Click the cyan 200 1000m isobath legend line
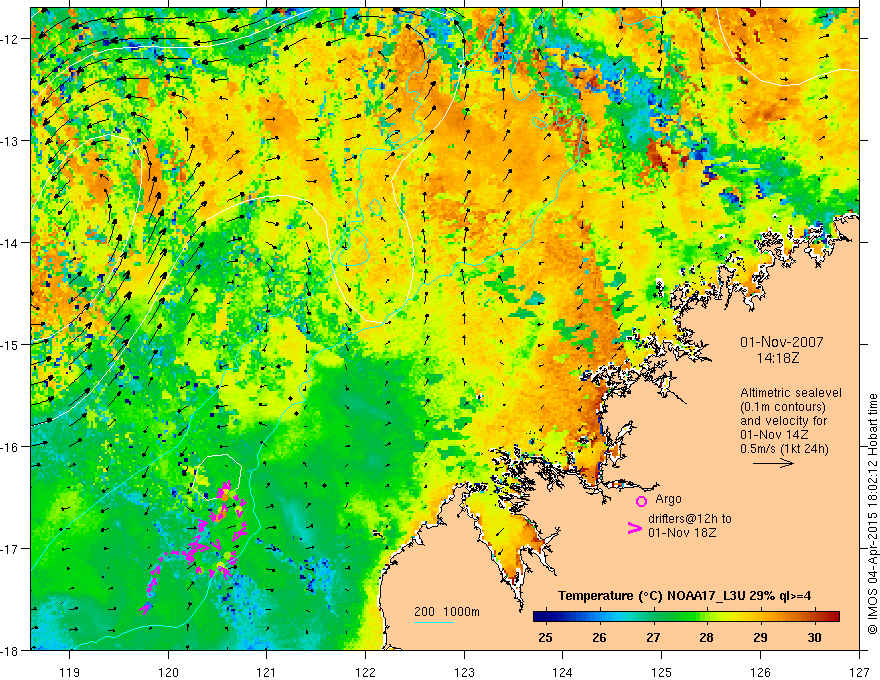Image resolution: width=880 pixels, height=680 pixels. [434, 622]
